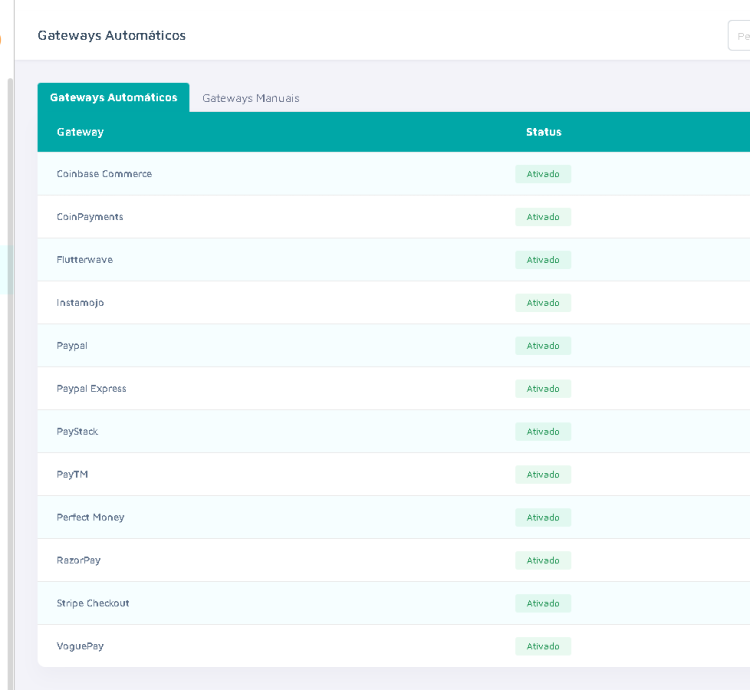Click the VoguePay Ativado badge

point(543,647)
